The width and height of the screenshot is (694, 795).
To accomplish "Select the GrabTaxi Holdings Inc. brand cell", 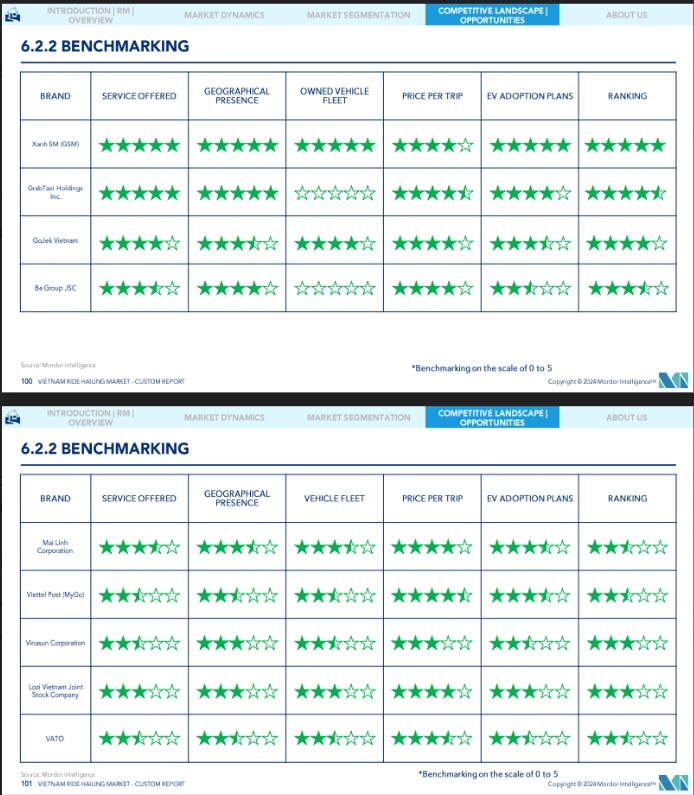I will click(55, 192).
